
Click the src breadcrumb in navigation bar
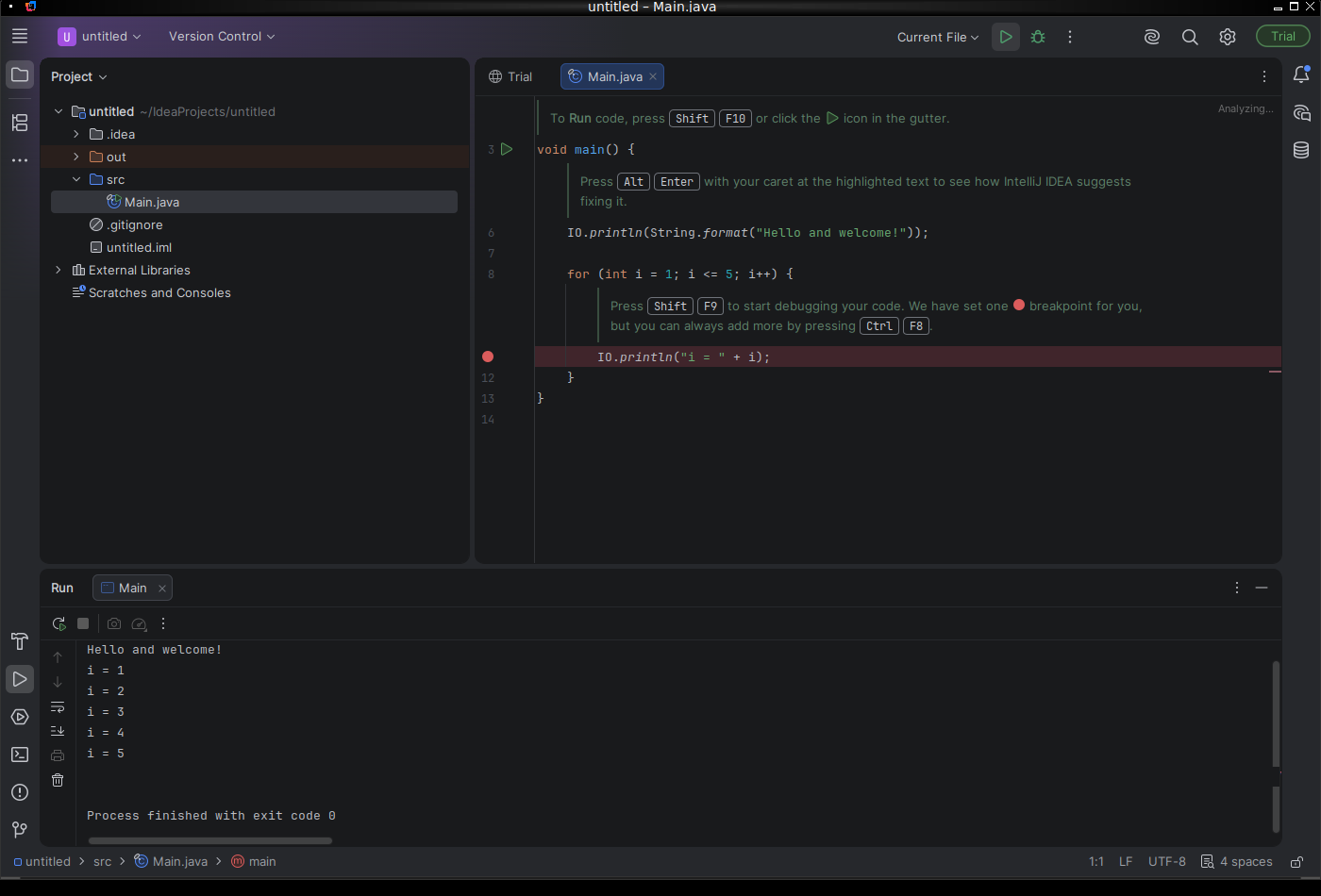[x=103, y=861]
